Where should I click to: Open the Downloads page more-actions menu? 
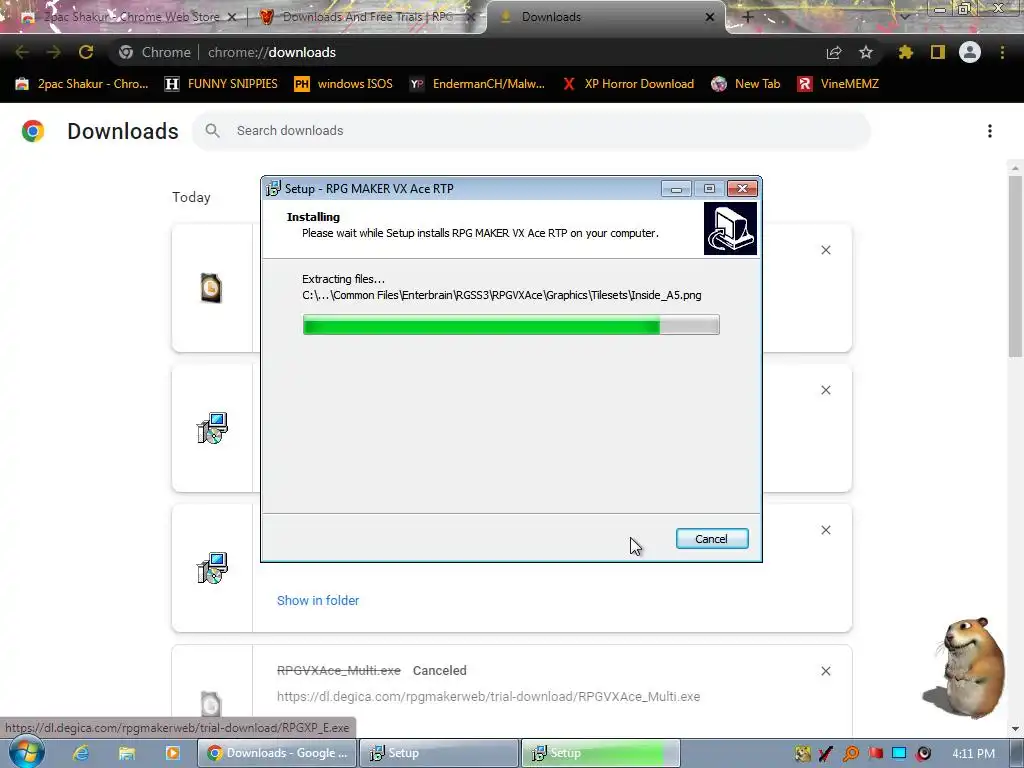(990, 131)
